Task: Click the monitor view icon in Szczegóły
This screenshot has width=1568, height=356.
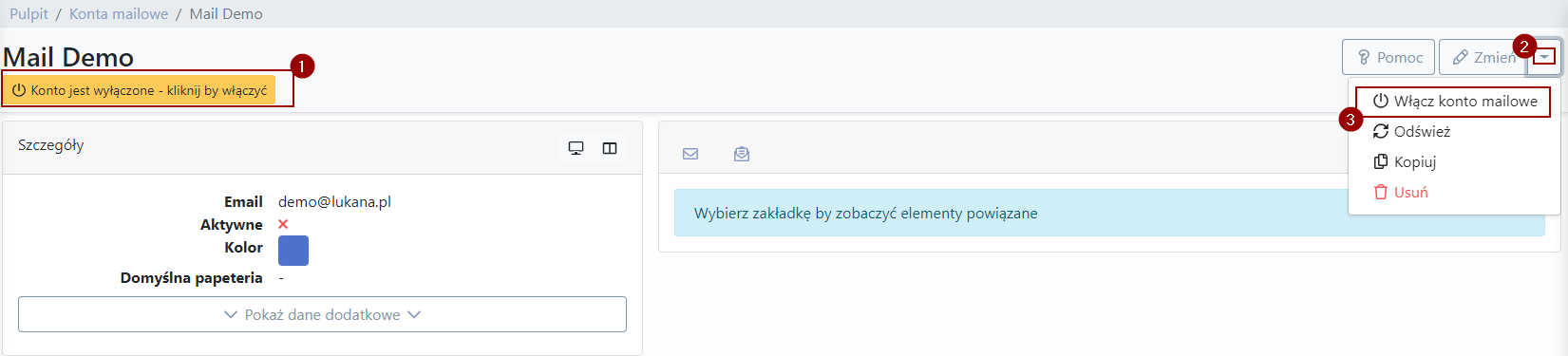Action: (x=576, y=148)
